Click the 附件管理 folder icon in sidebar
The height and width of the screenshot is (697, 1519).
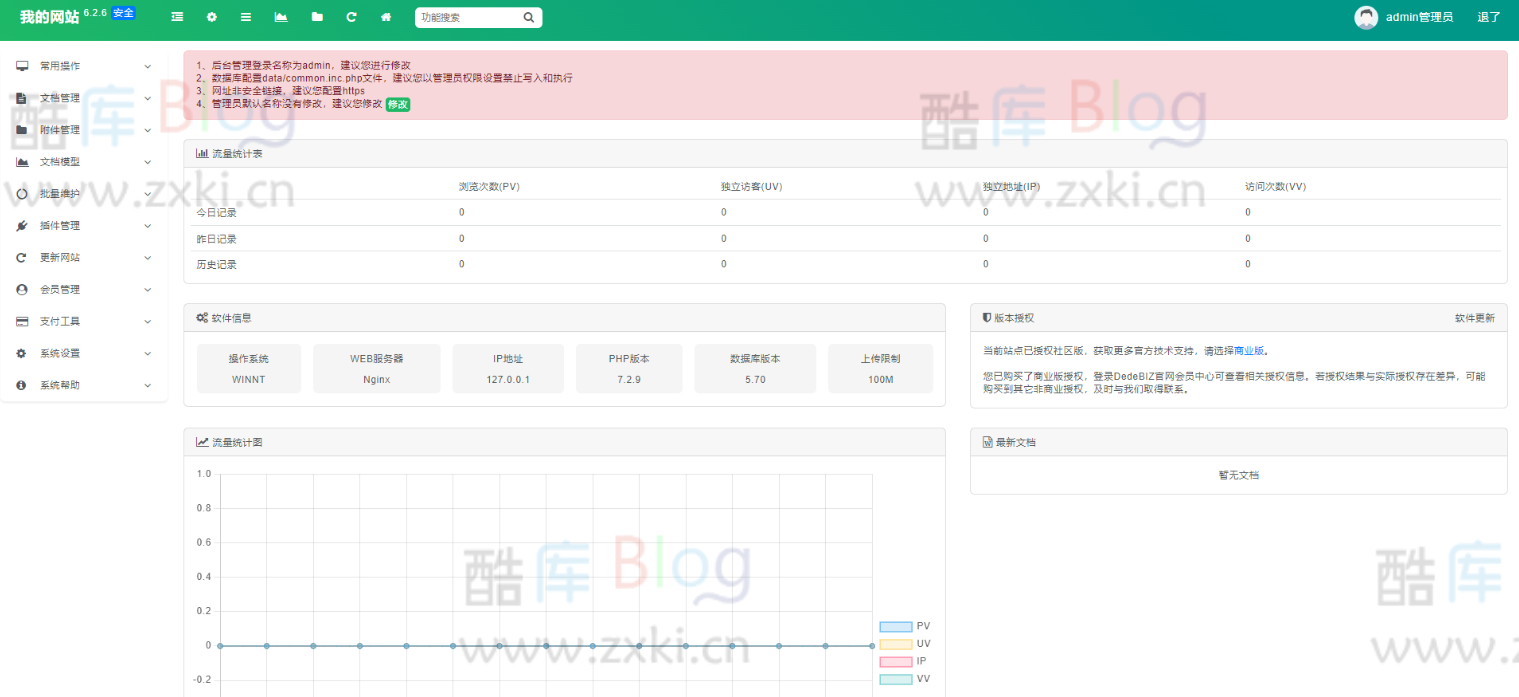coord(20,129)
